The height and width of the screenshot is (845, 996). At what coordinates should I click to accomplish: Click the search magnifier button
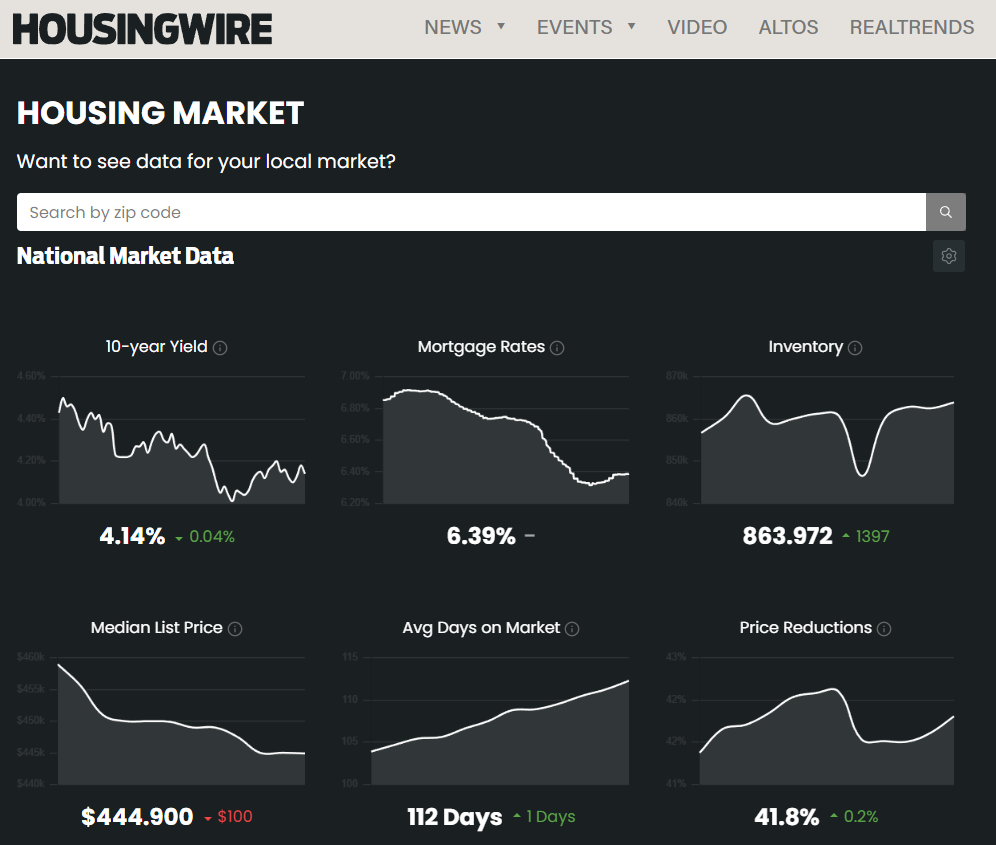pos(945,212)
